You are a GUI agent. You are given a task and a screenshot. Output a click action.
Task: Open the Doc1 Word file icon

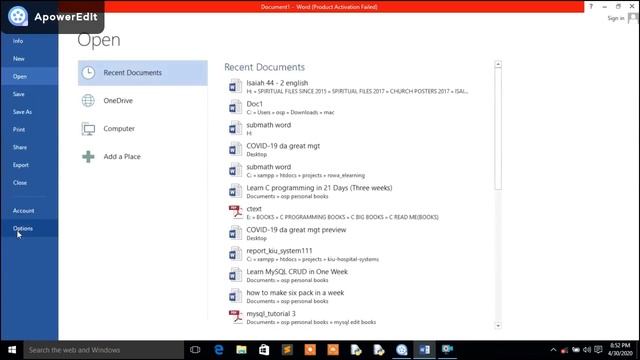click(x=235, y=107)
